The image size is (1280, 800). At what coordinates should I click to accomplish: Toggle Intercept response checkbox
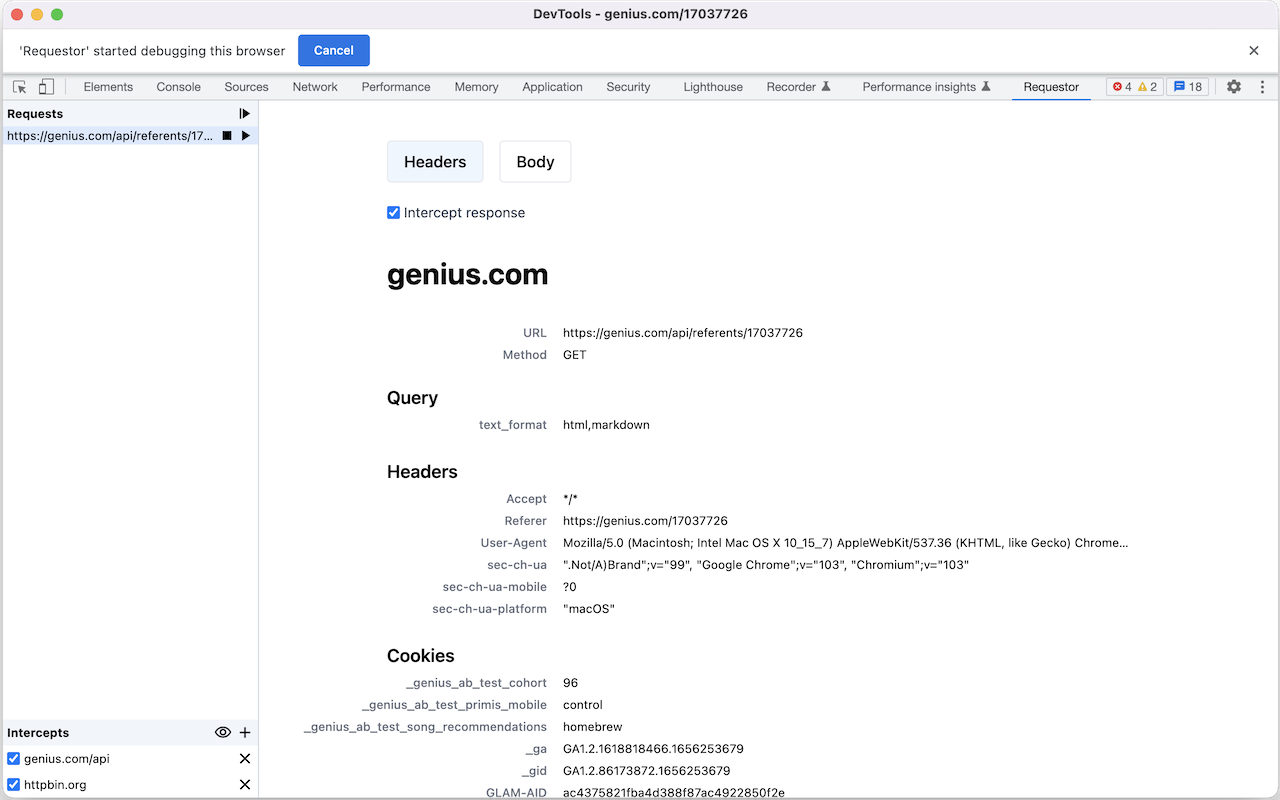click(394, 213)
